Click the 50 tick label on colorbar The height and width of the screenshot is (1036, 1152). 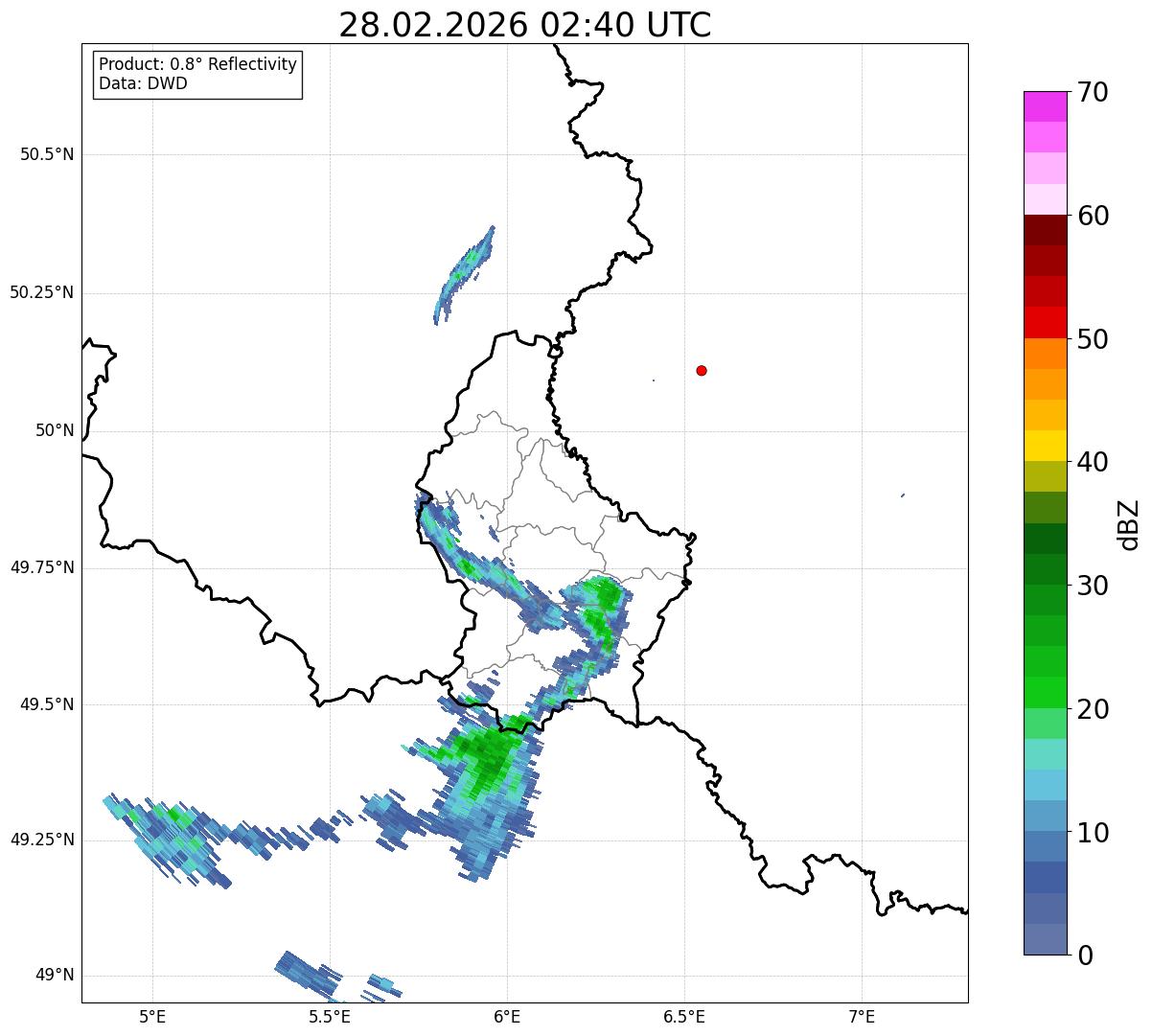click(x=1093, y=339)
